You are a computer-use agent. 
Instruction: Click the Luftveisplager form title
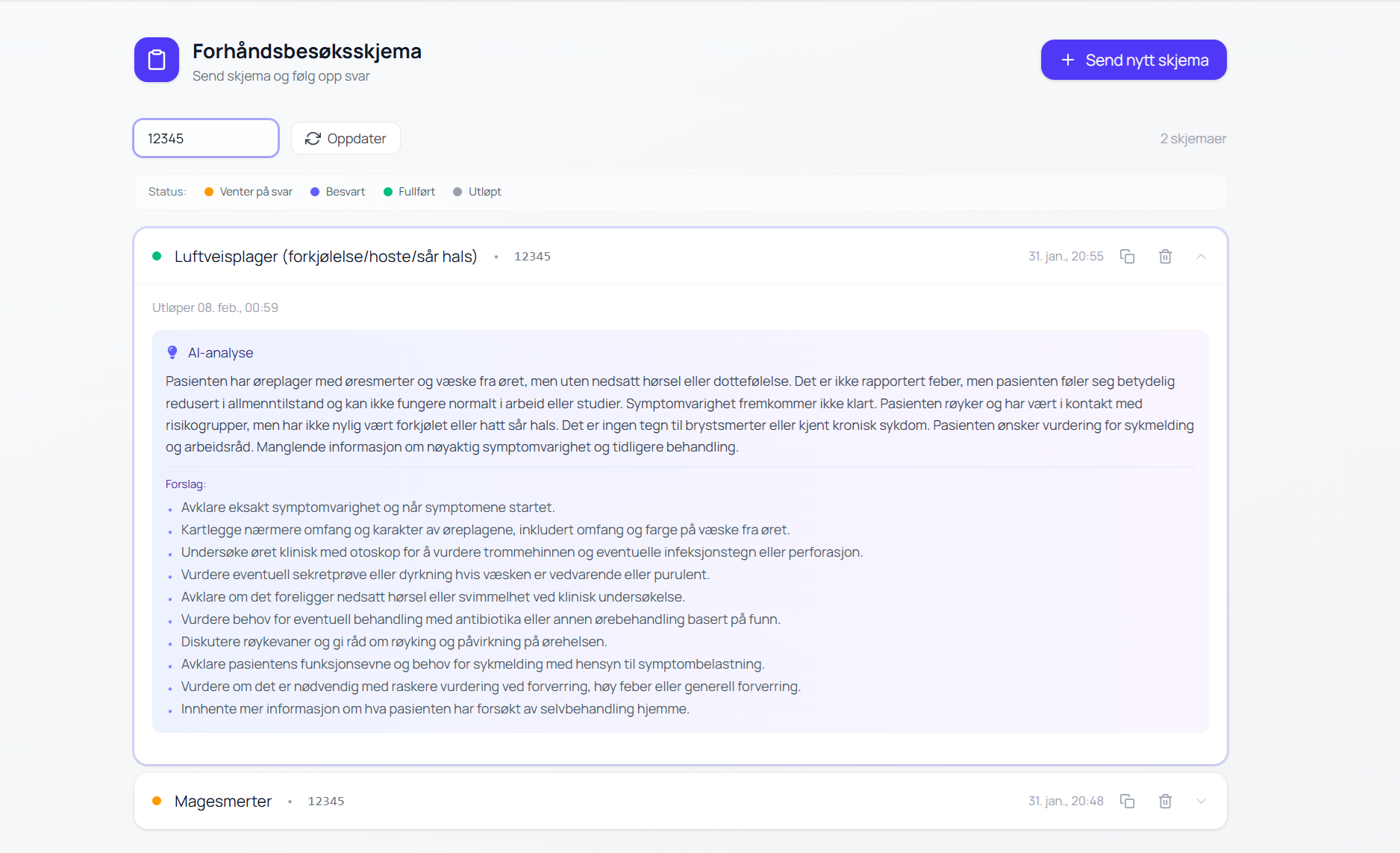325,257
